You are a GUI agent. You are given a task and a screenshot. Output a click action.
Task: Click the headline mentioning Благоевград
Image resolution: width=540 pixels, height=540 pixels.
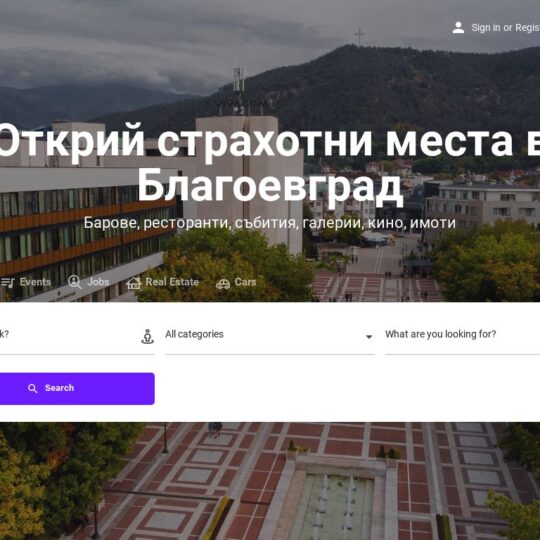coord(270,163)
